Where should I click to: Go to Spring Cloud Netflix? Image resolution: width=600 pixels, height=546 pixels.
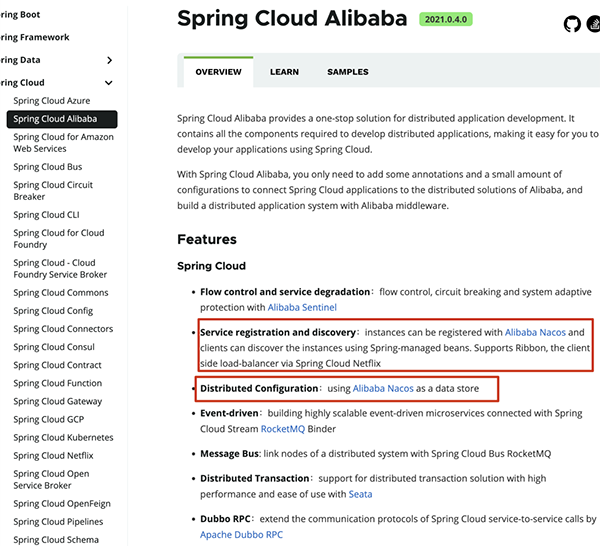point(54,456)
